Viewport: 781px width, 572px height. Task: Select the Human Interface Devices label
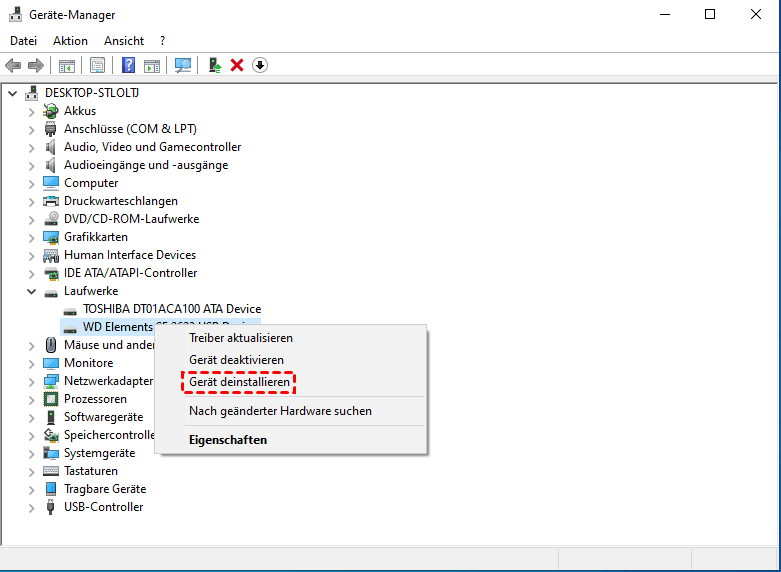pos(130,255)
